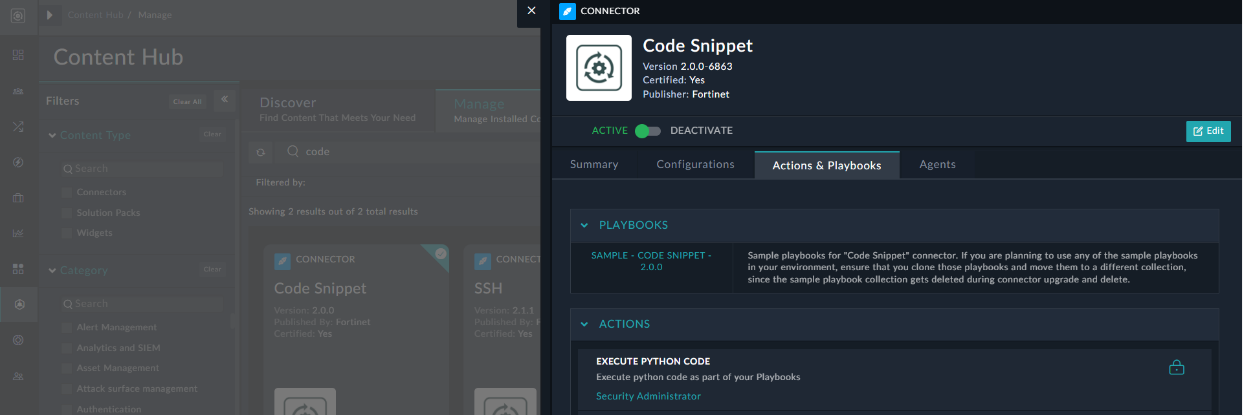Click the blue connector badge in panel header

pyautogui.click(x=568, y=11)
